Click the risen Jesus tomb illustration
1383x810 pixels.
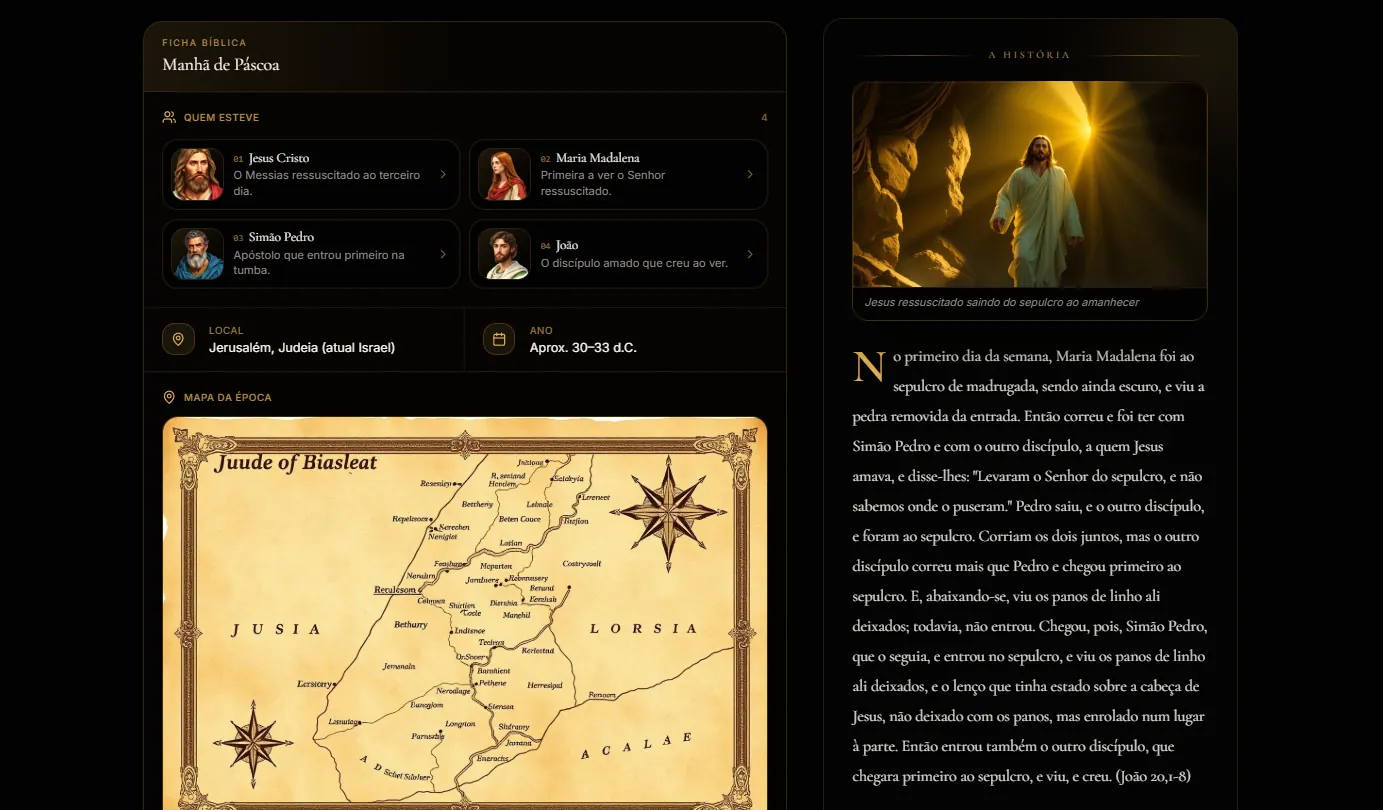tap(1030, 185)
